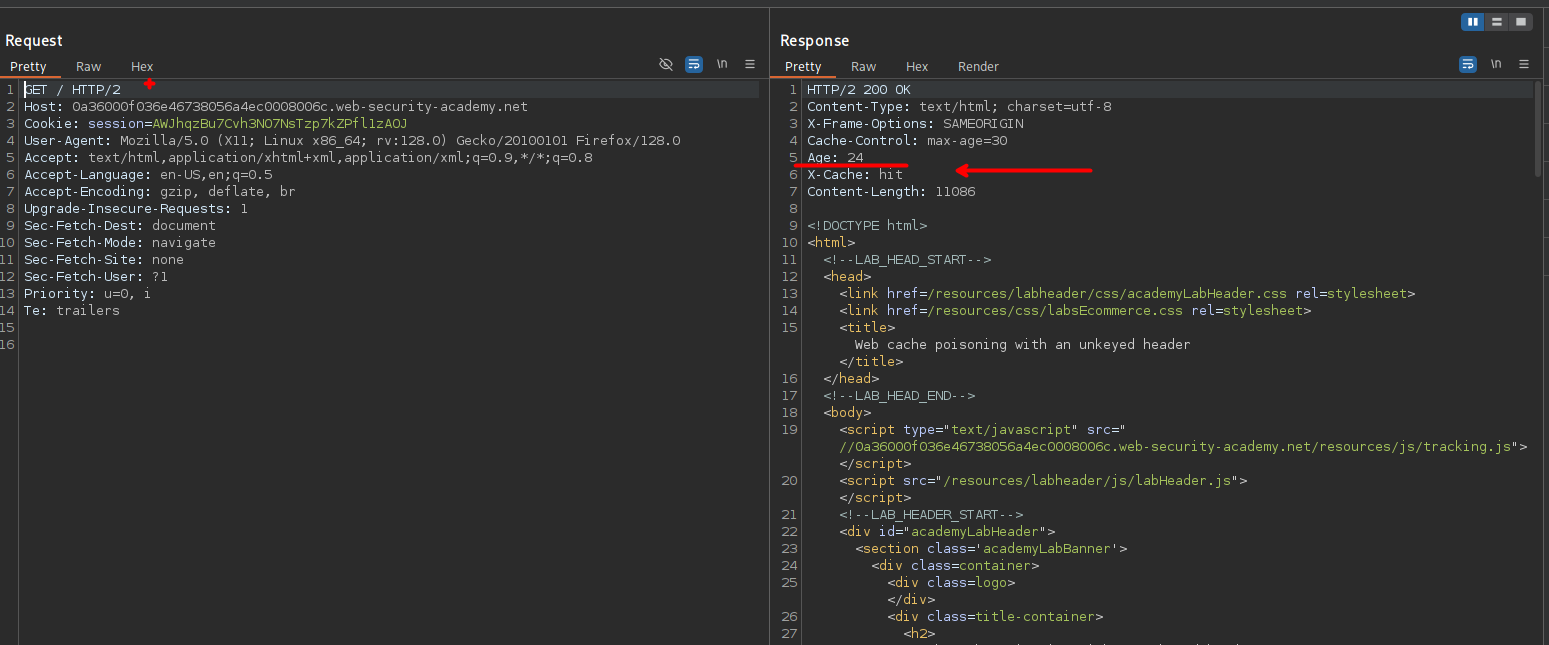The image size is (1549, 645).
Task: Click the <!--LAB_HEADER_START--> comment line
Action: tap(931, 515)
